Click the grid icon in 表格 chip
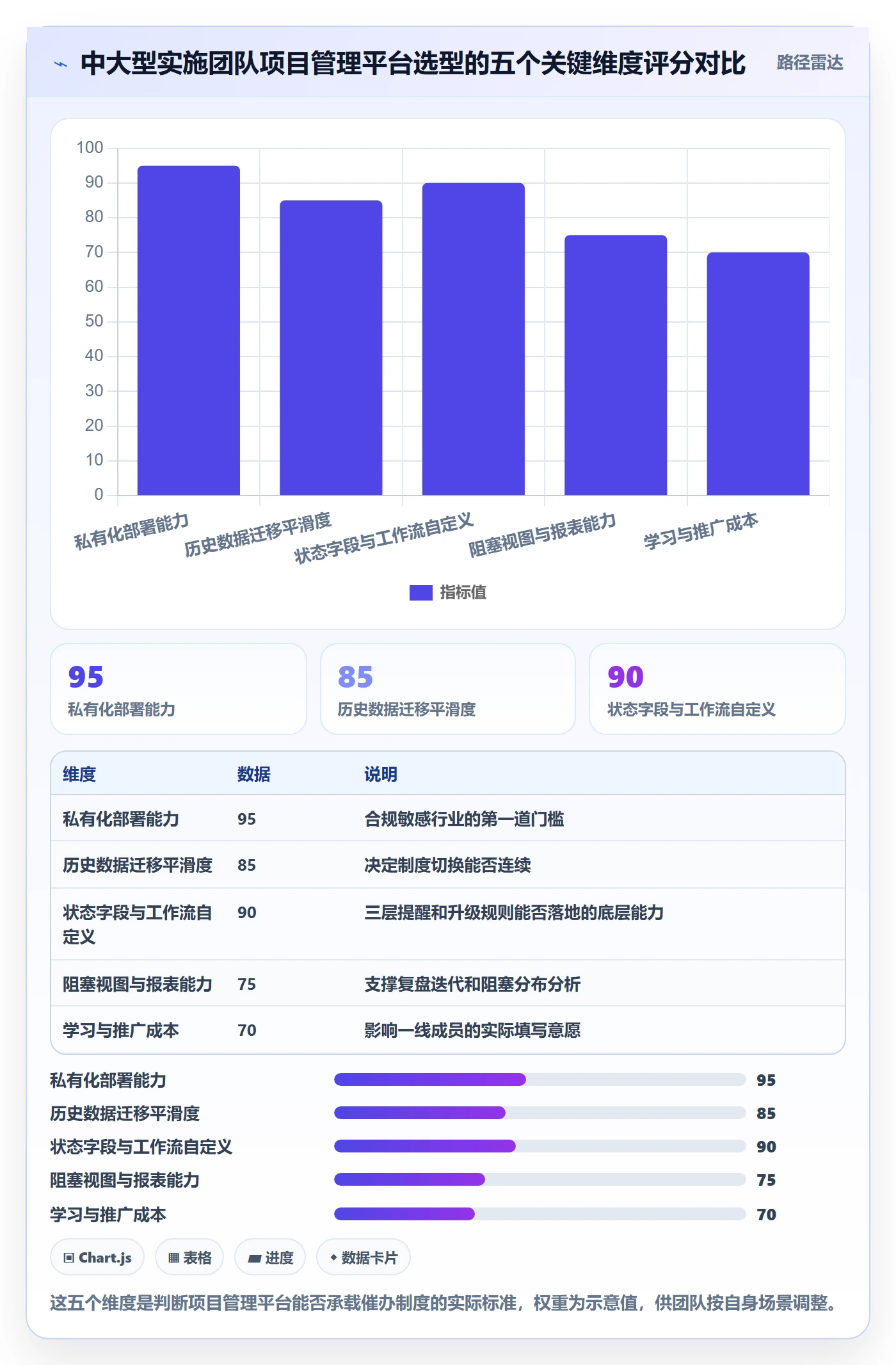 (173, 1258)
